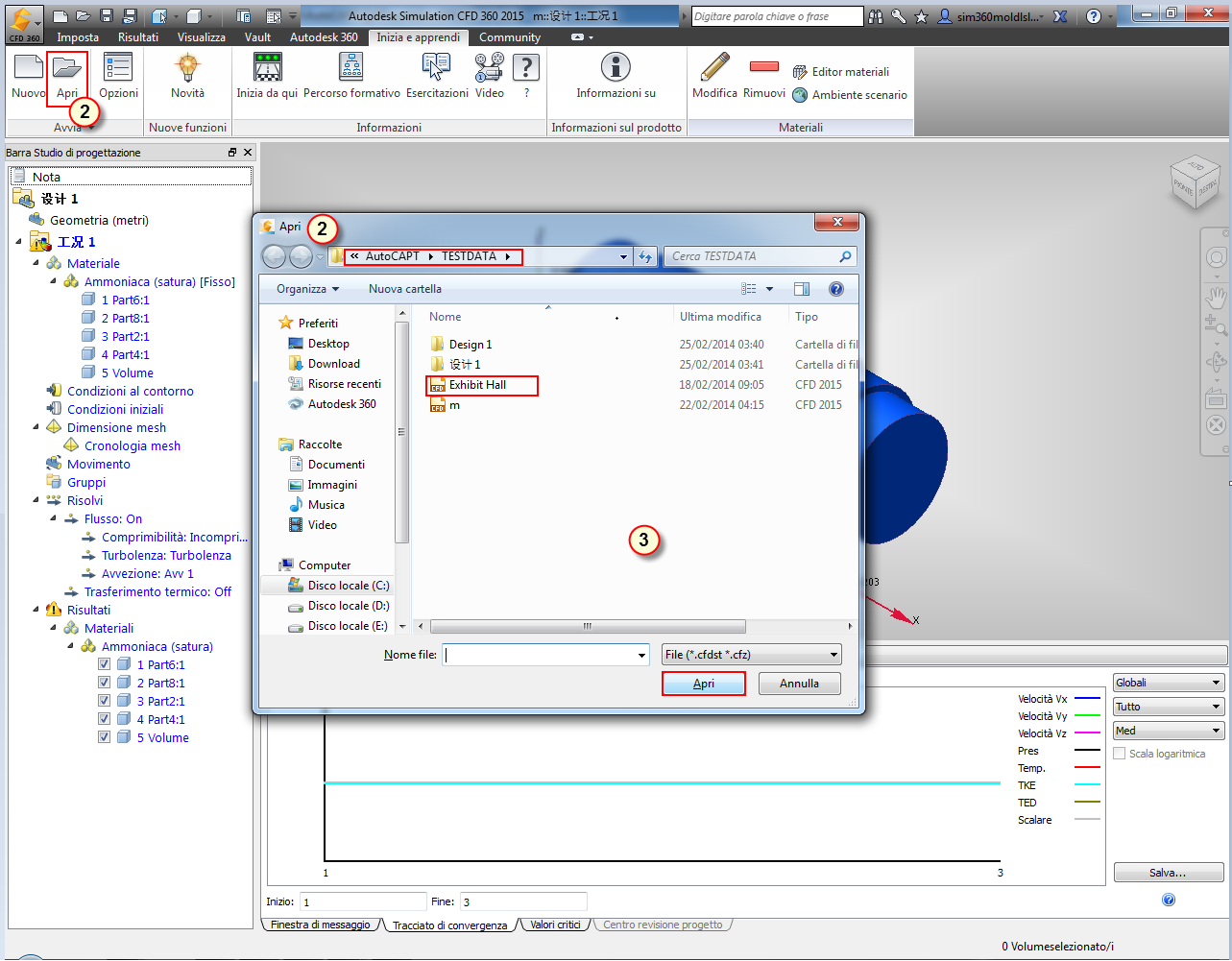Image resolution: width=1232 pixels, height=961 pixels.
Task: Click the refresh button beside the path bar
Action: (645, 256)
